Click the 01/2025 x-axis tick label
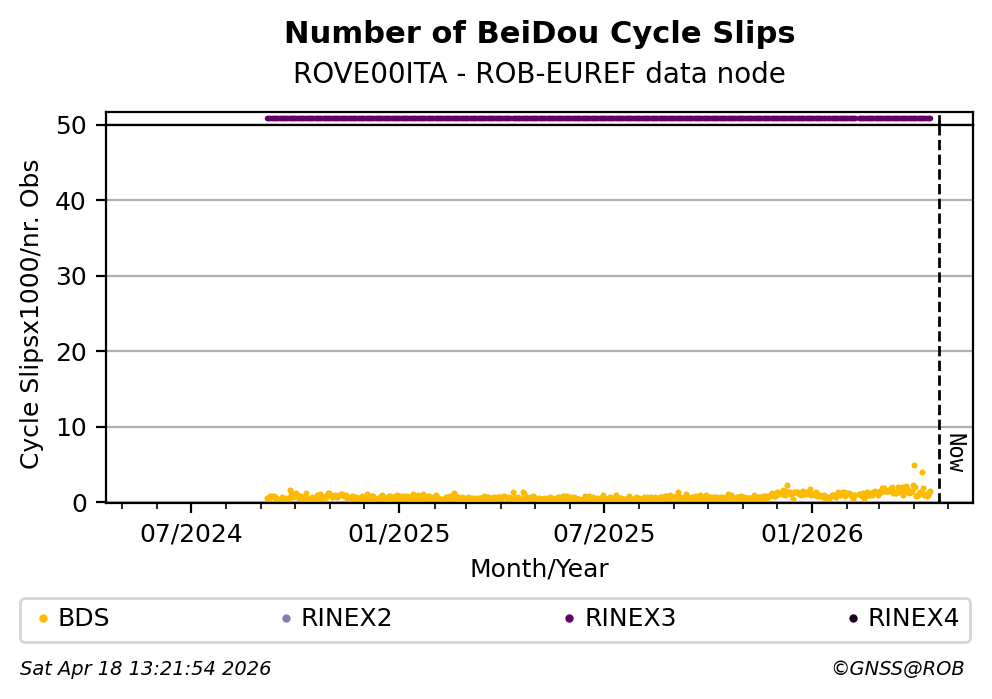This screenshot has width=992, height=699. [398, 534]
